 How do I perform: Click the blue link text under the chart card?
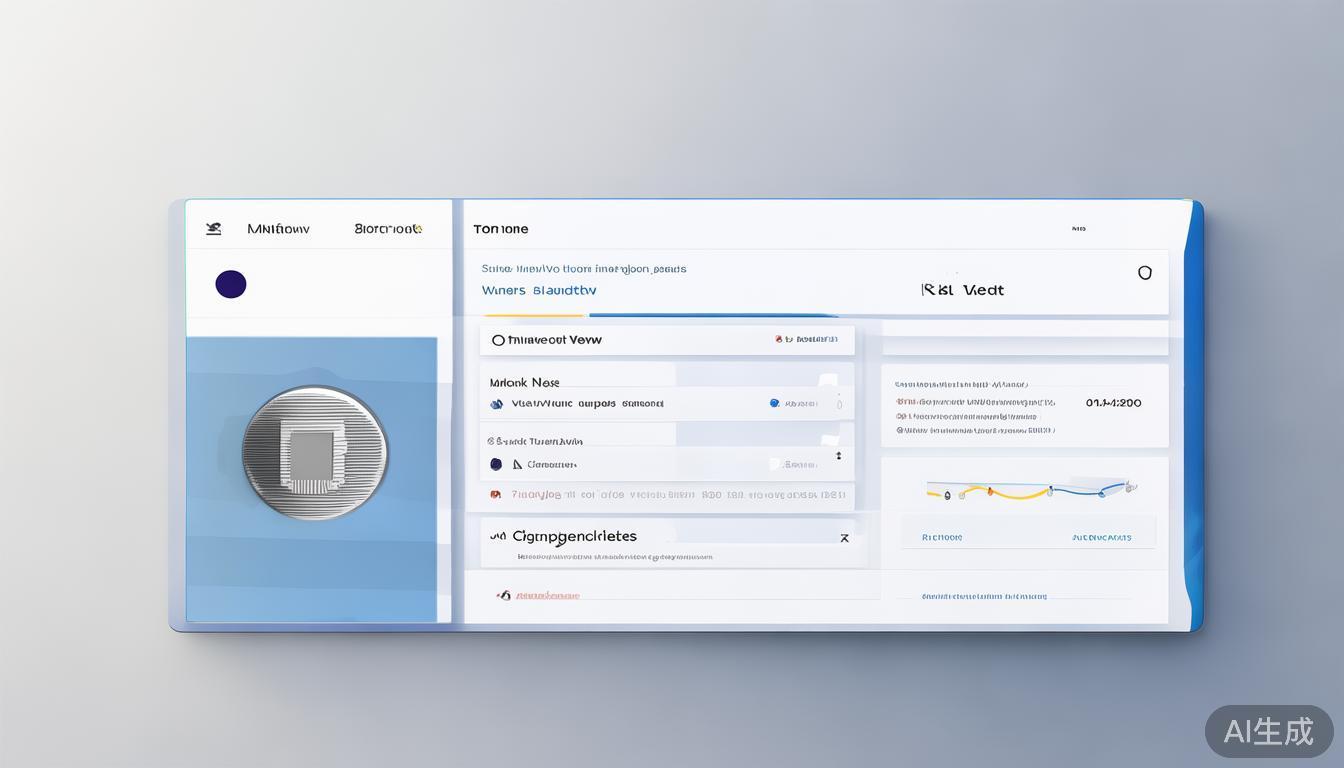click(x=984, y=596)
